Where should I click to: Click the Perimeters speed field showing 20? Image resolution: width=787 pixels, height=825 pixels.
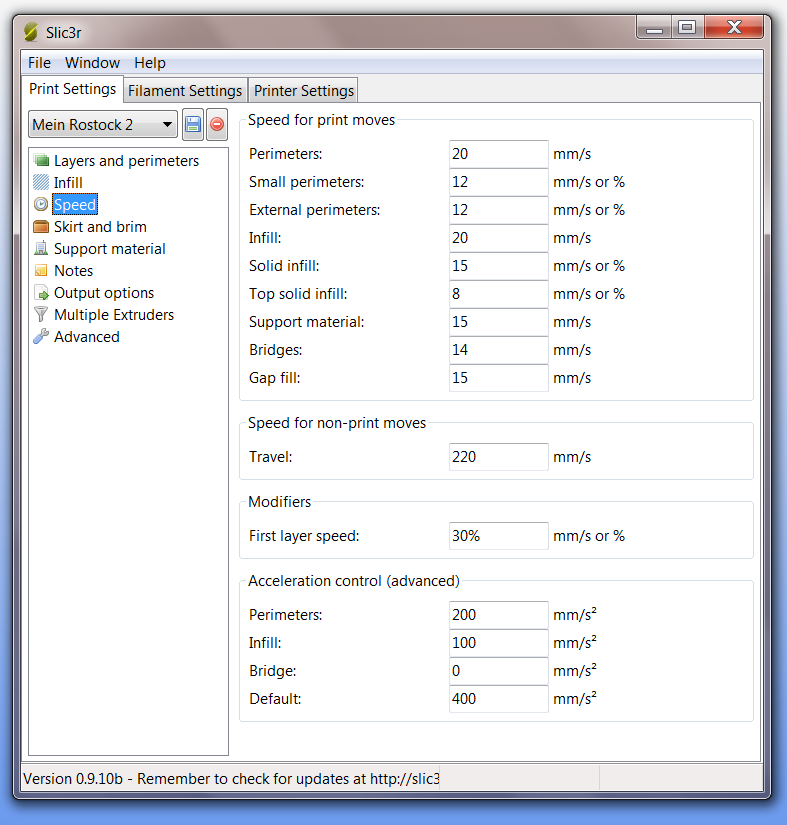click(499, 154)
